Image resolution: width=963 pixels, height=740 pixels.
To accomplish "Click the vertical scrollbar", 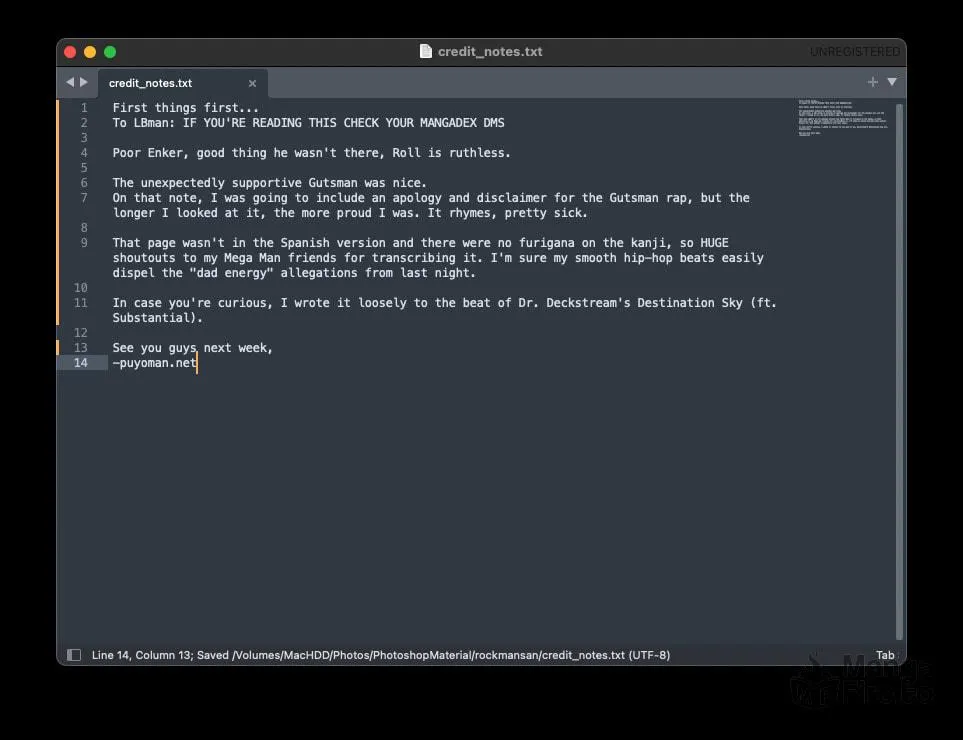I will 899,372.
